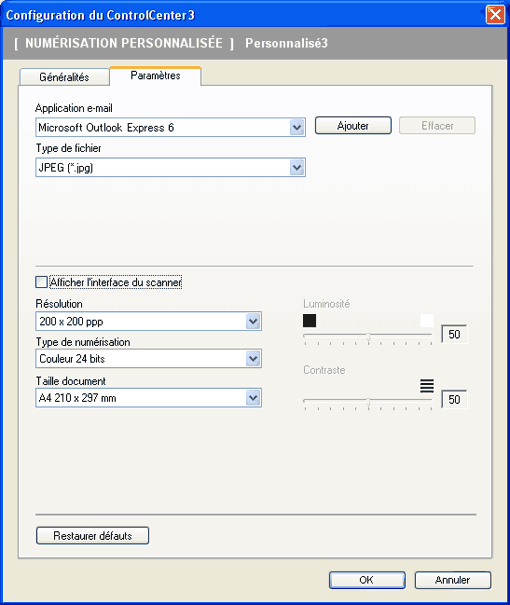Click the Ajouter button
The width and height of the screenshot is (510, 605).
[353, 125]
